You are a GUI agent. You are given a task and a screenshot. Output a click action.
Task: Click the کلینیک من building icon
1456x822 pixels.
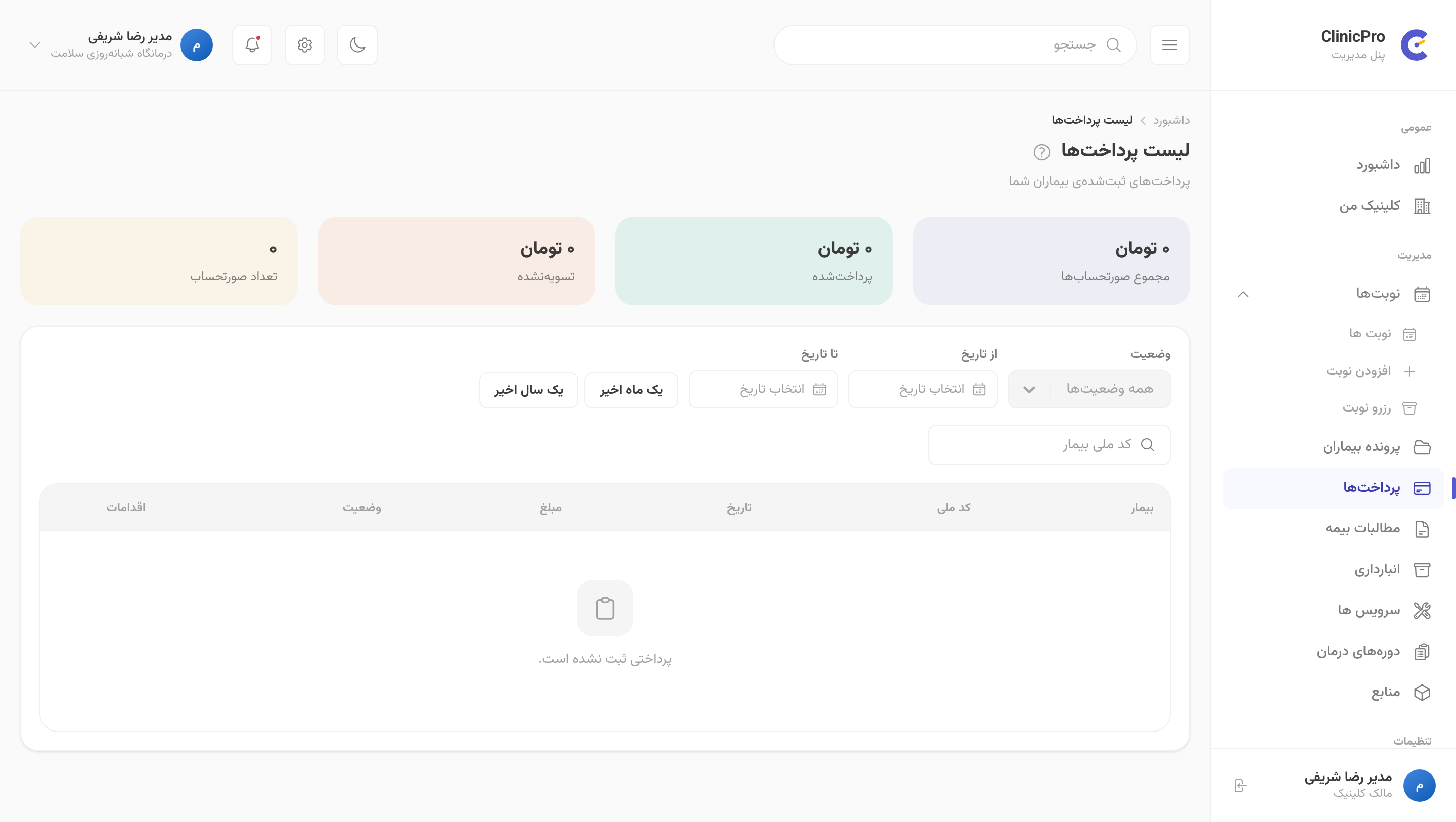(1422, 206)
